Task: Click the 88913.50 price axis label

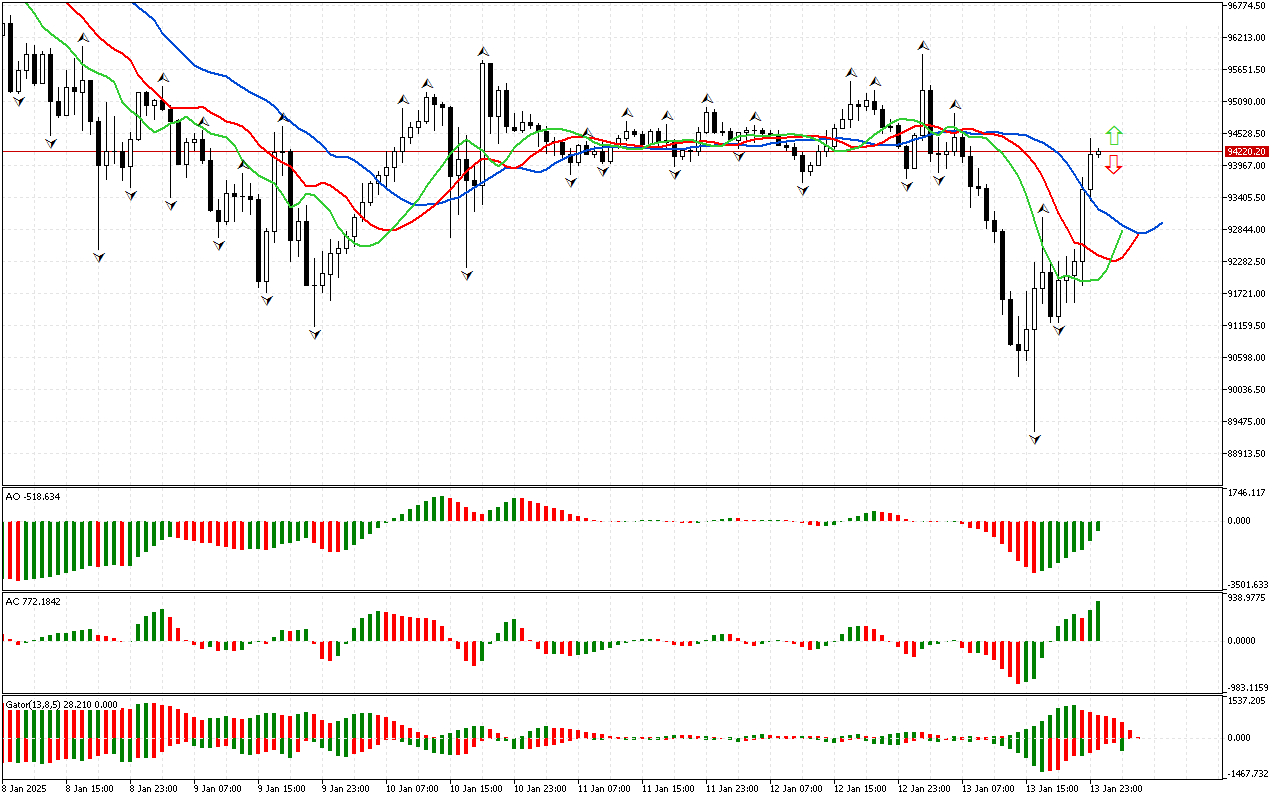Action: click(x=1246, y=453)
